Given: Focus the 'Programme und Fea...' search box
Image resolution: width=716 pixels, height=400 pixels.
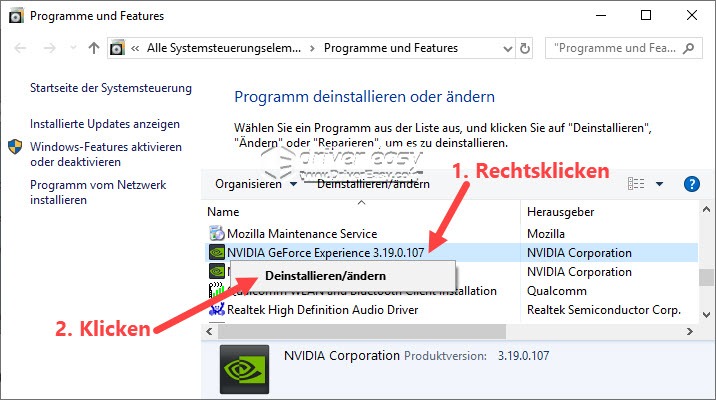Looking at the screenshot, I should (x=615, y=48).
